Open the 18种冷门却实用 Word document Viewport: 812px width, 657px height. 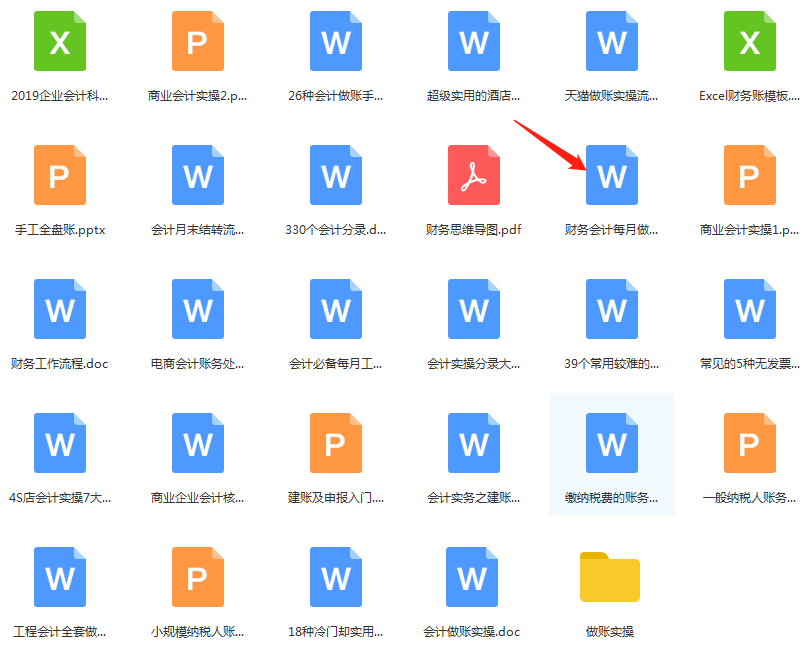[335, 575]
